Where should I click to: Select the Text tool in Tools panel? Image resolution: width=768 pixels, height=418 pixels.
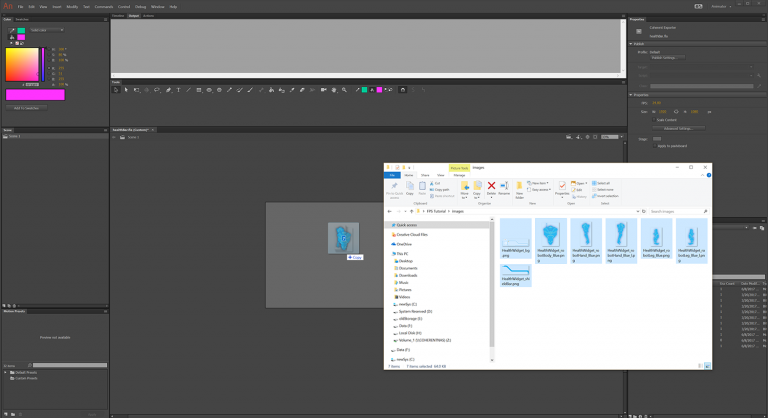click(178, 90)
